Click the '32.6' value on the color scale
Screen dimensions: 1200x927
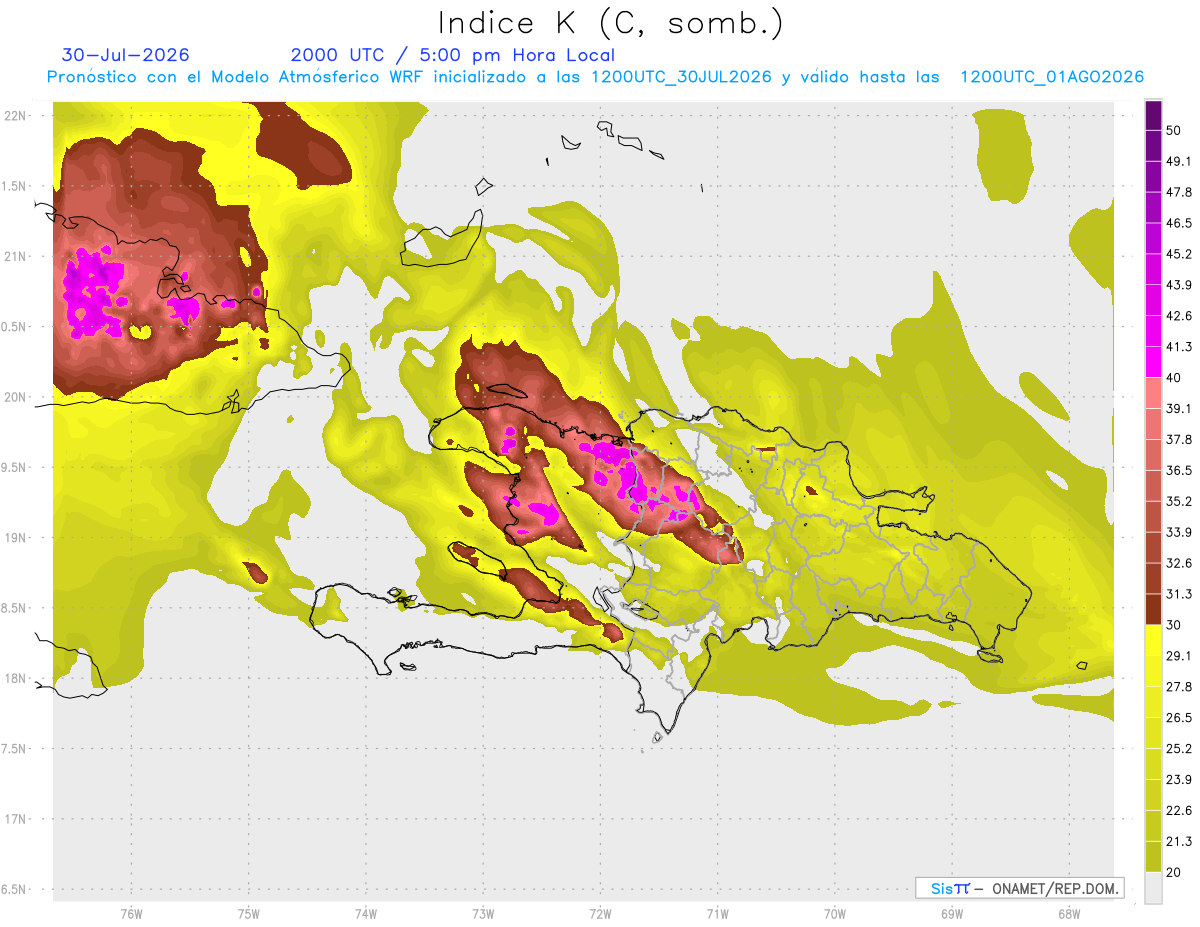click(x=1178, y=563)
